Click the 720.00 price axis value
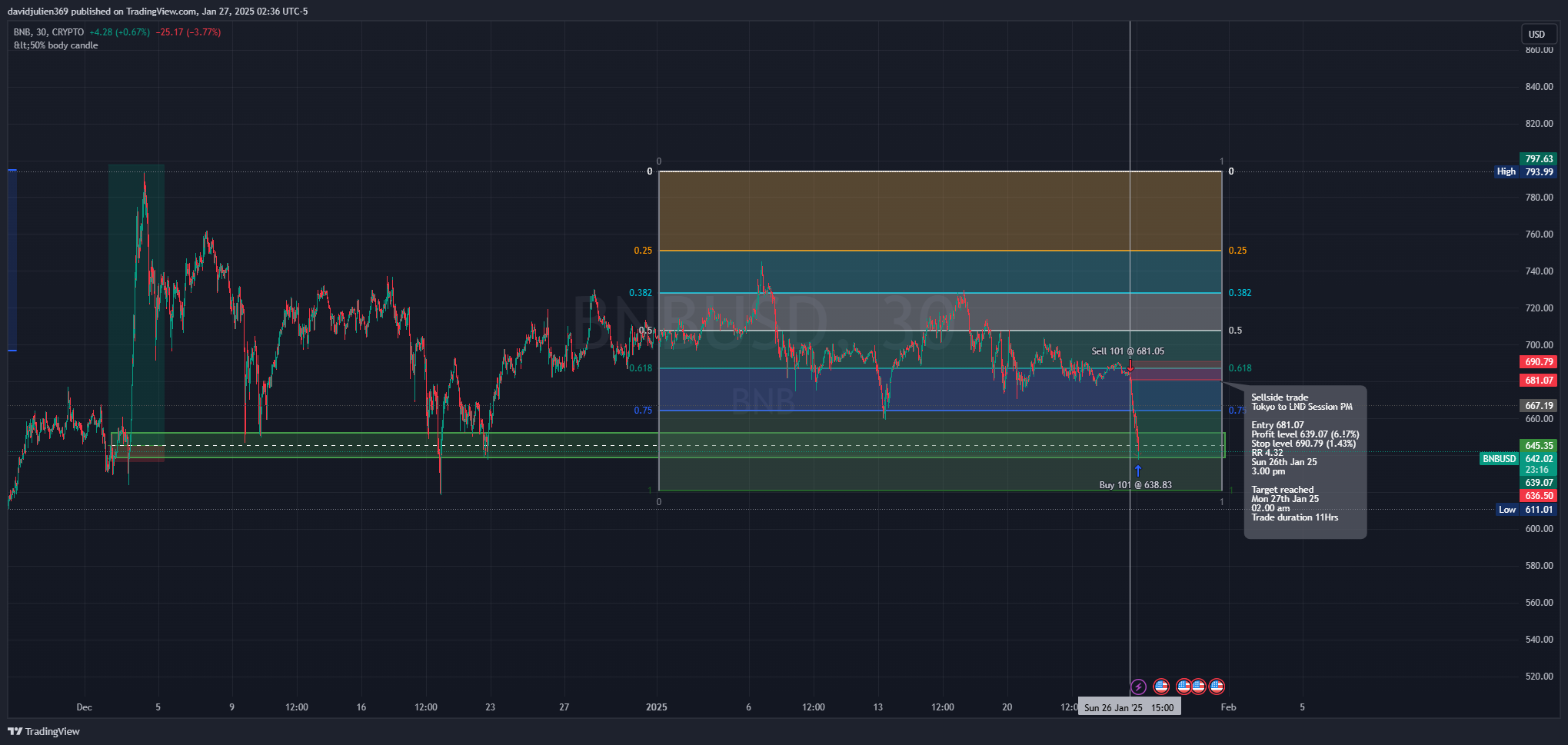The width and height of the screenshot is (1568, 745). [x=1540, y=308]
